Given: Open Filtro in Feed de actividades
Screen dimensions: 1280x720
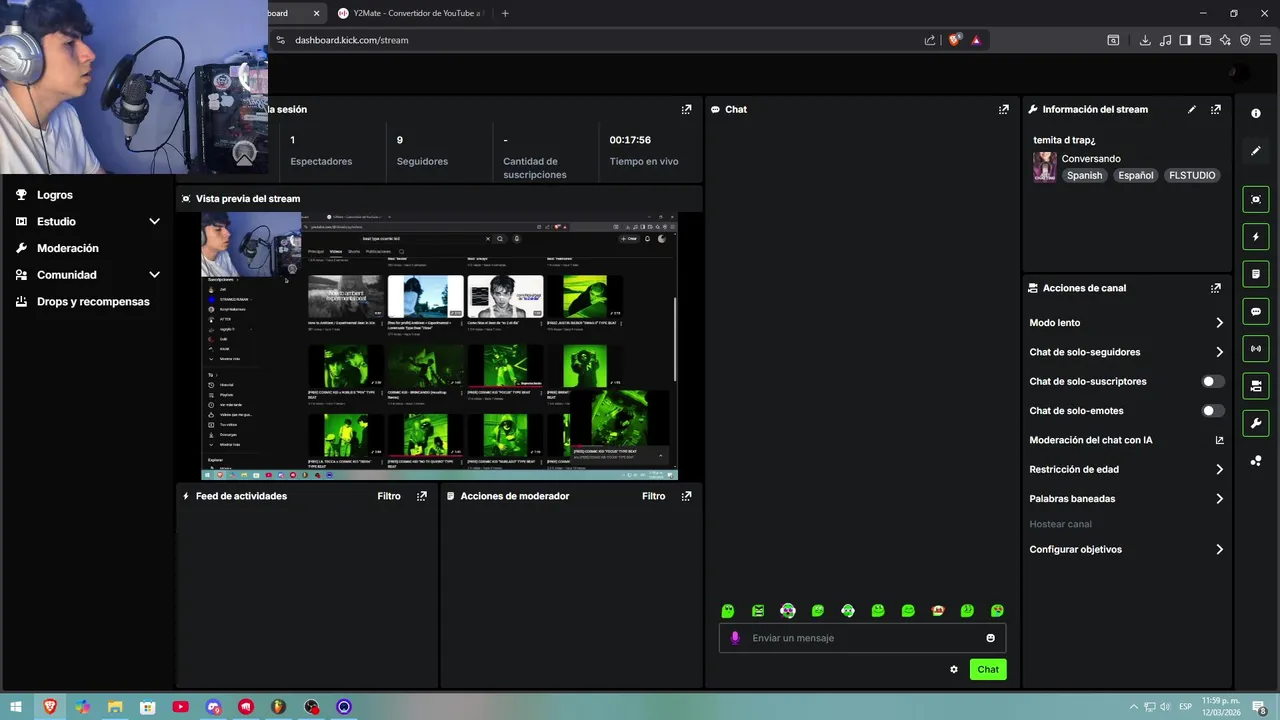Looking at the screenshot, I should pos(389,496).
